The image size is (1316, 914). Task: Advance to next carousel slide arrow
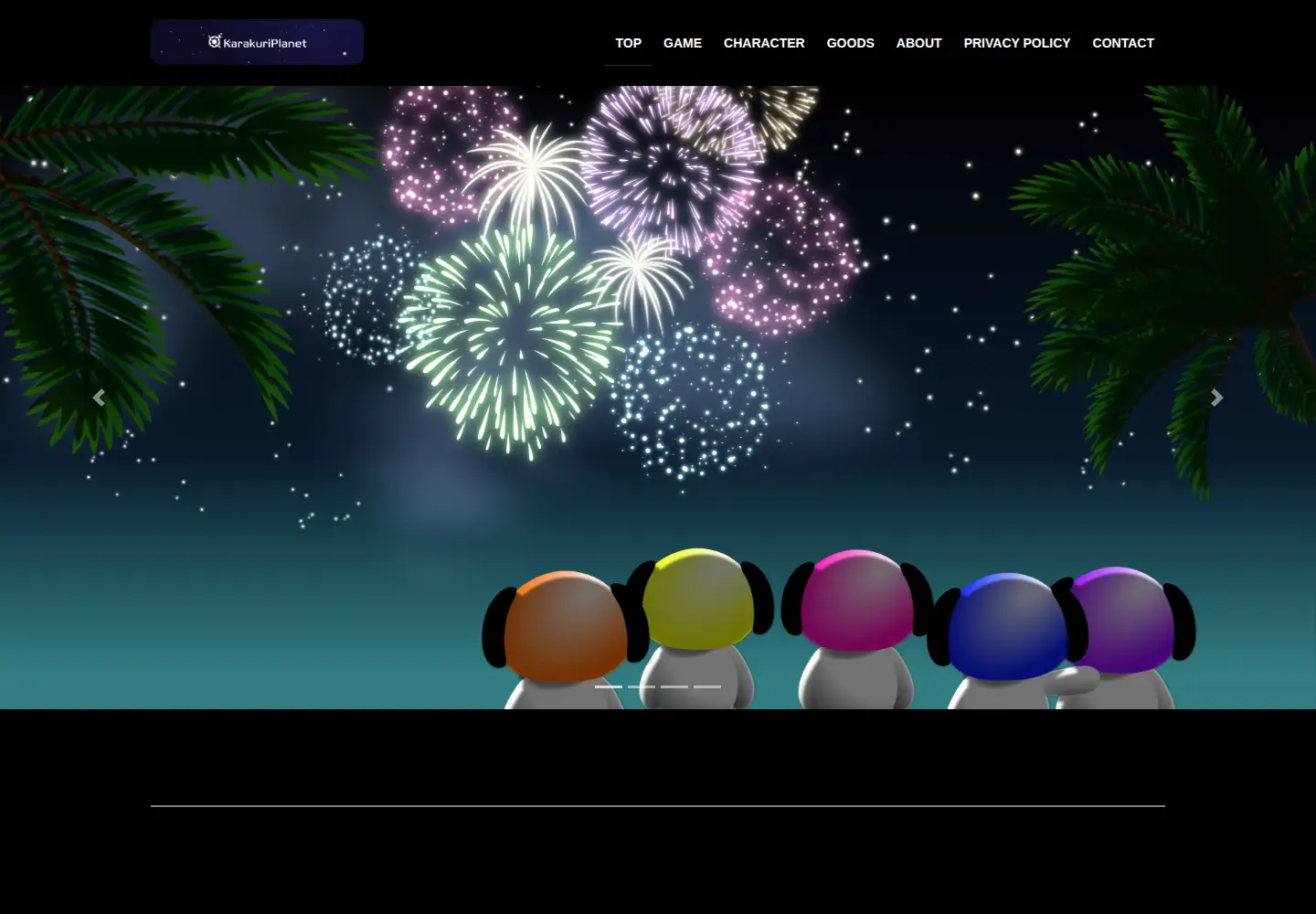pyautogui.click(x=1216, y=398)
